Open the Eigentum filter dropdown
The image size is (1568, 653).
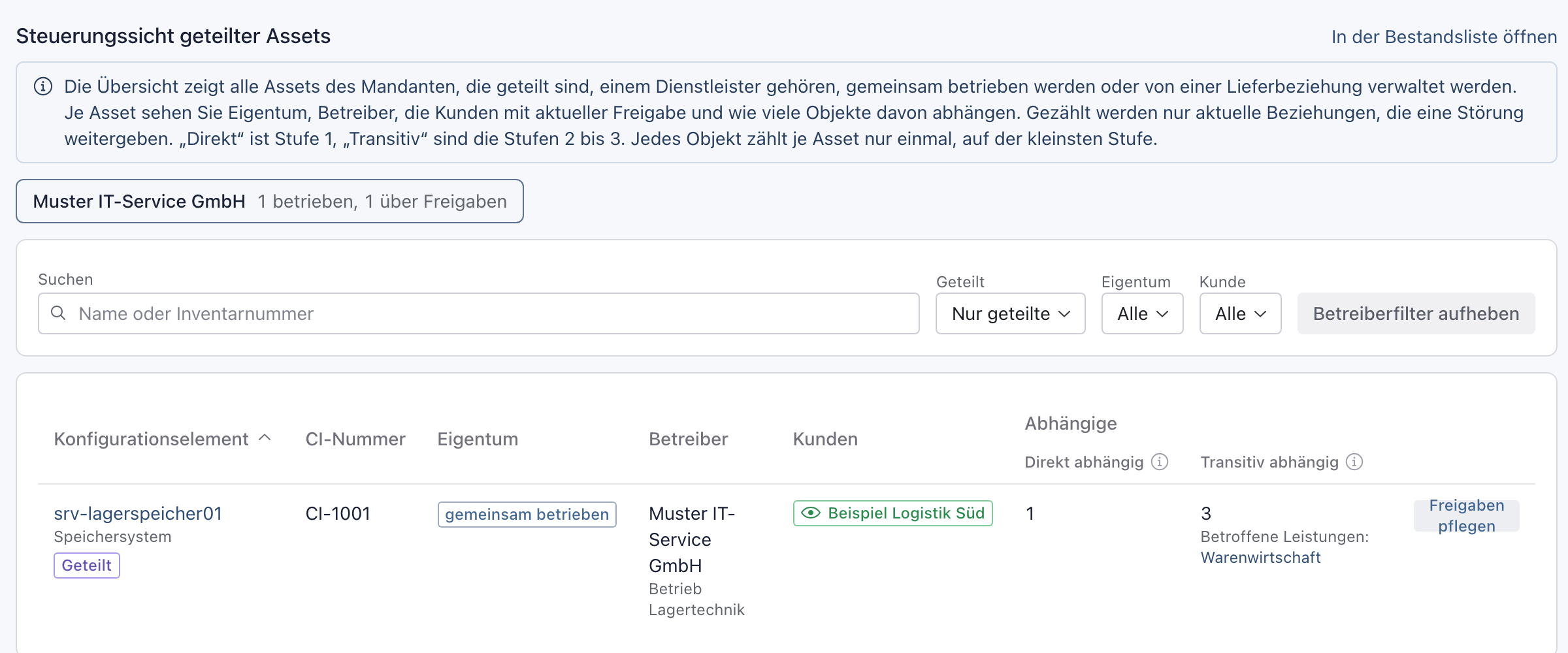point(1142,313)
